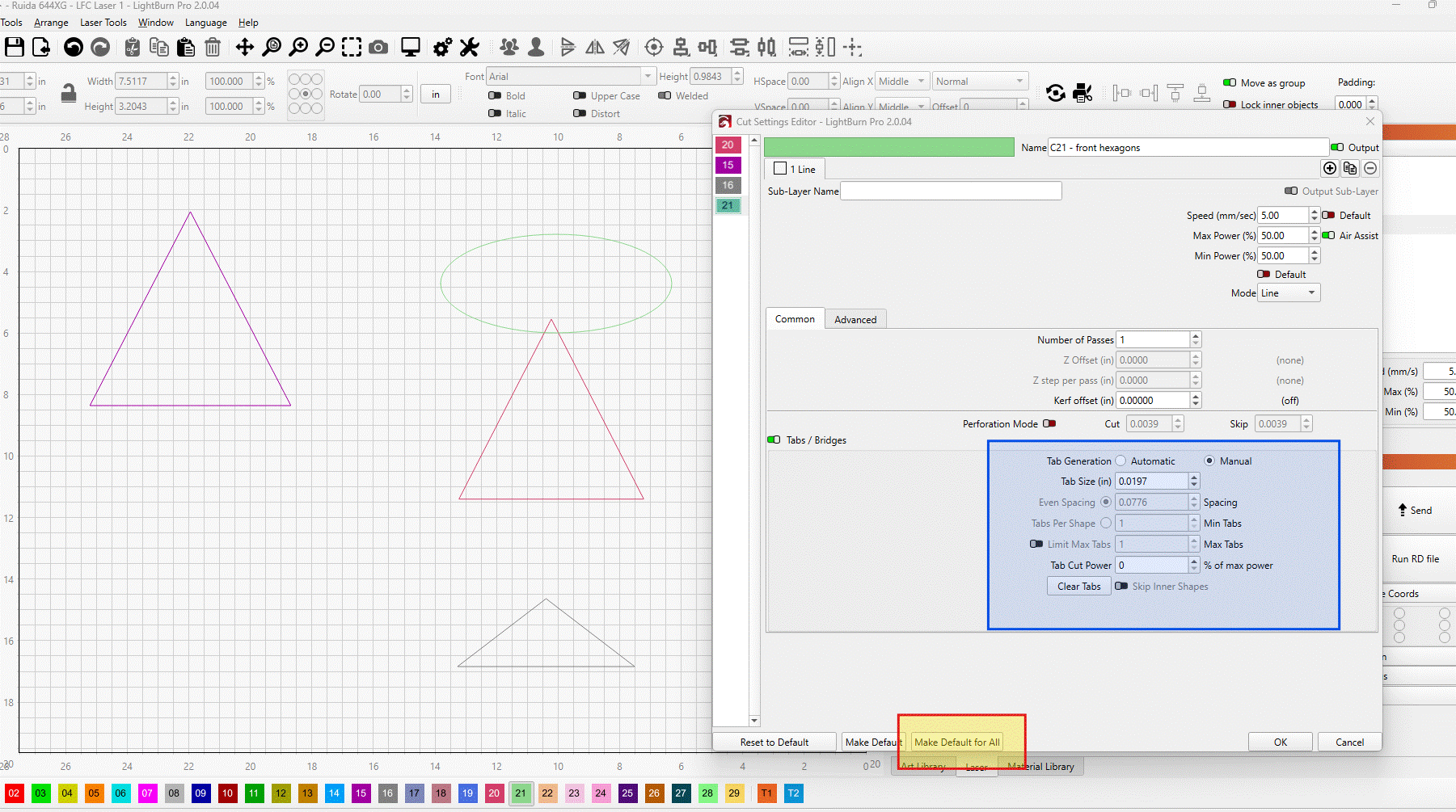Select Automatic tab generation radio button
This screenshot has width=1456, height=812.
click(x=1120, y=461)
